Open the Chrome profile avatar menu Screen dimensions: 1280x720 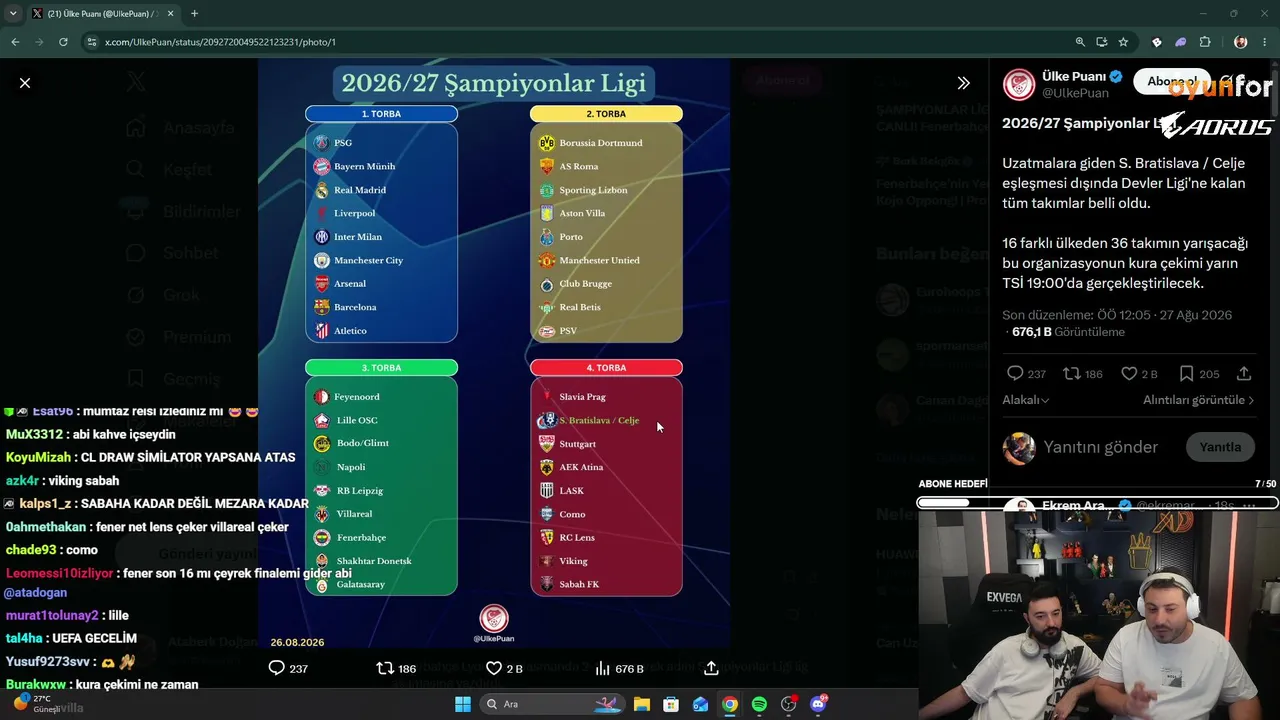pos(1241,42)
